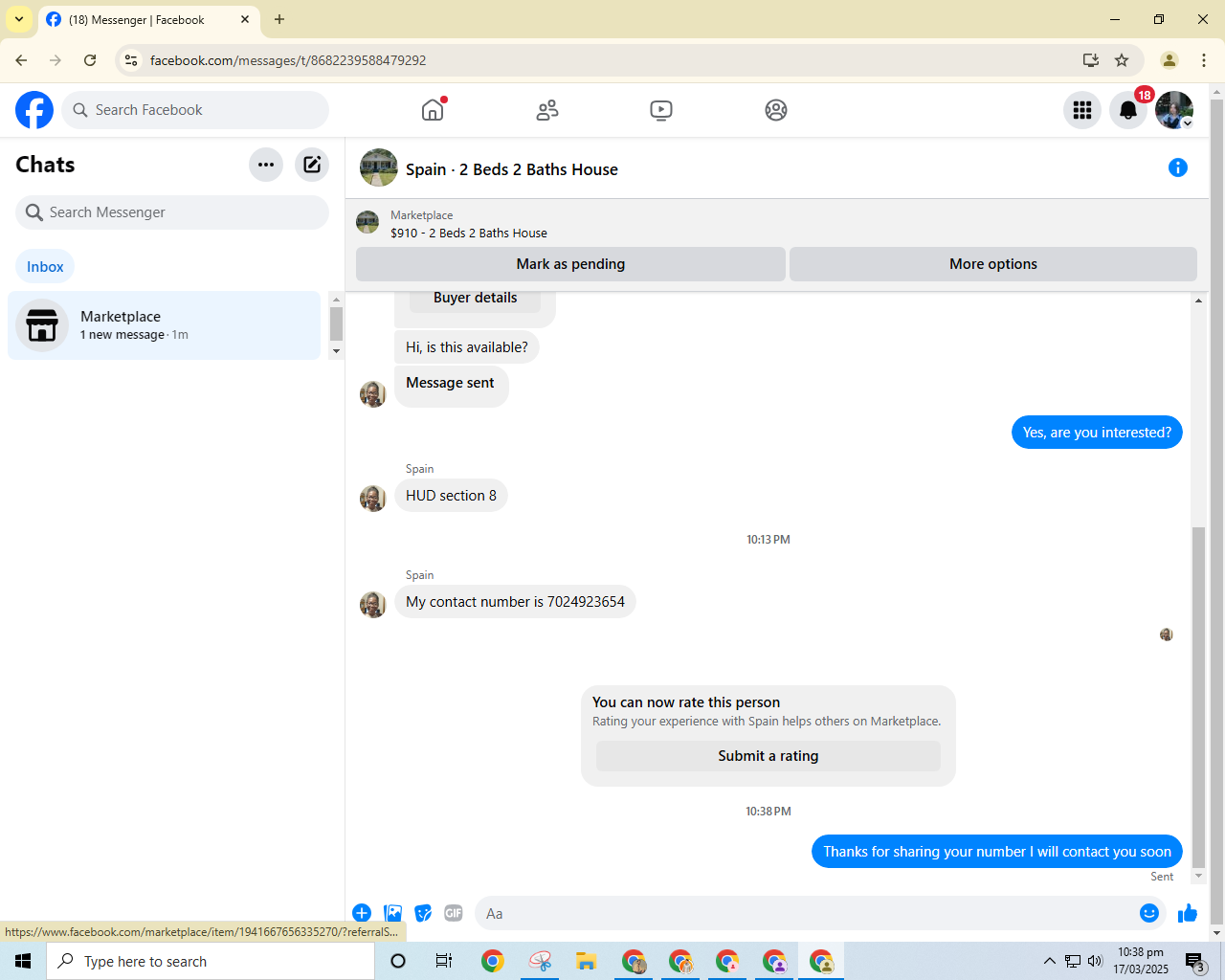Open the conversation information icon
Screen dimensions: 1225x980
click(1178, 167)
